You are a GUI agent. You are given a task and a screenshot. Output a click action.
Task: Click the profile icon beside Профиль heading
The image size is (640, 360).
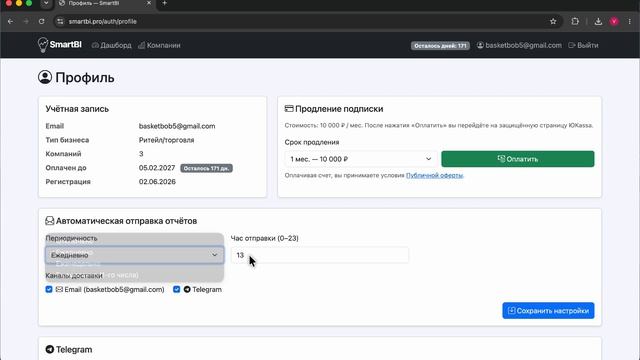pyautogui.click(x=45, y=77)
